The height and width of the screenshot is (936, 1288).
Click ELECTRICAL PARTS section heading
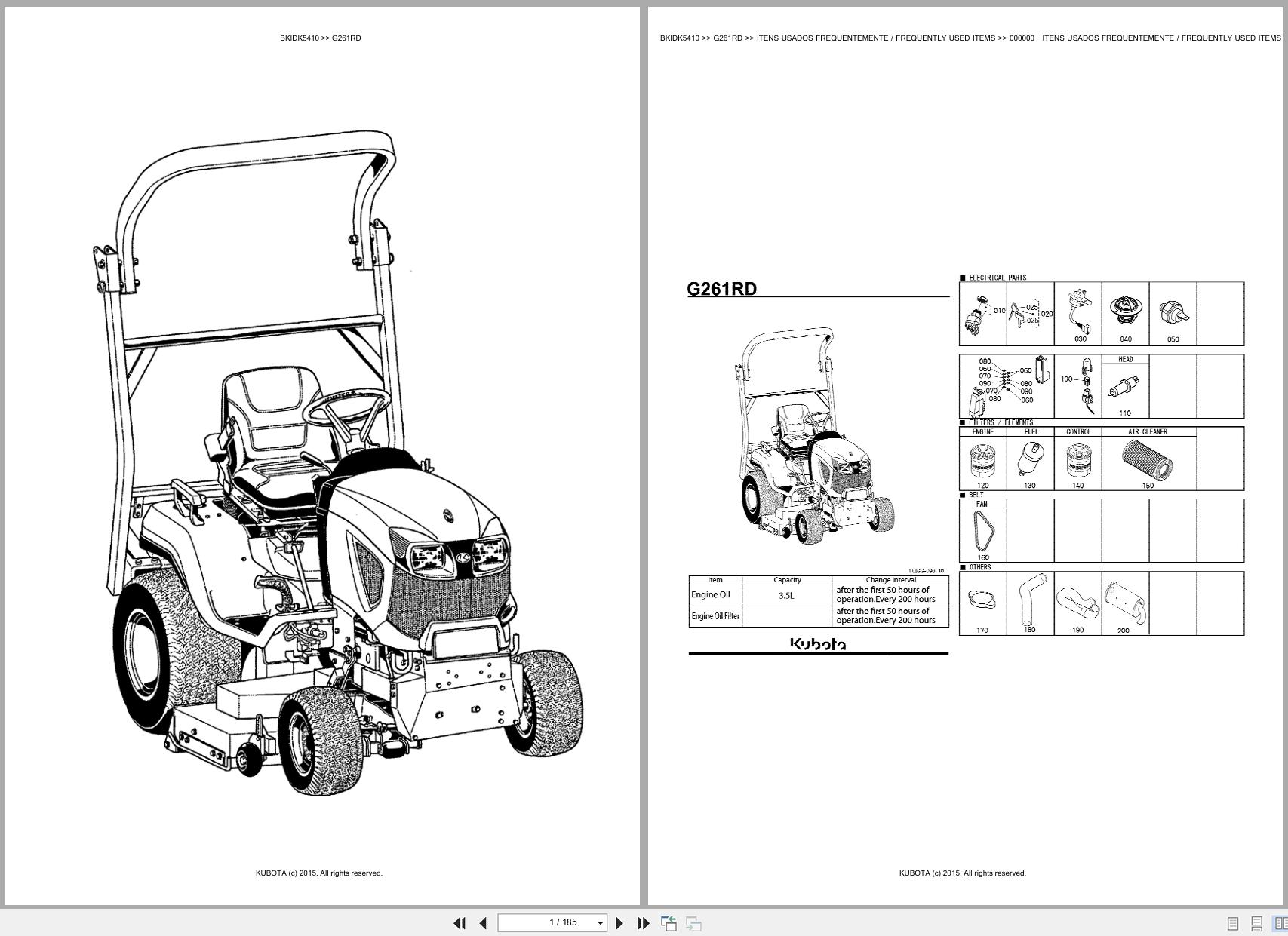coord(998,278)
